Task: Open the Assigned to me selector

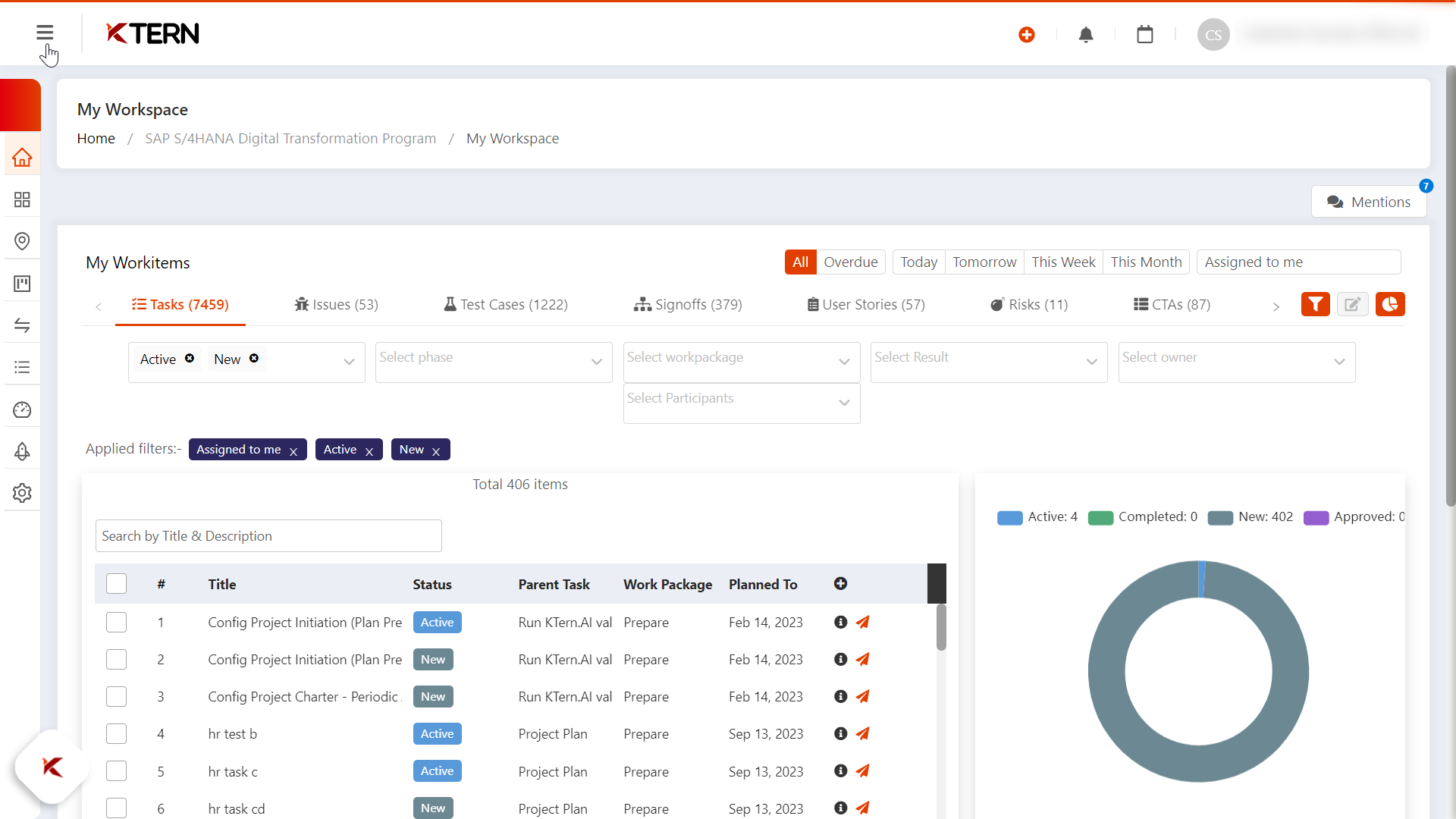Action: click(x=1298, y=262)
